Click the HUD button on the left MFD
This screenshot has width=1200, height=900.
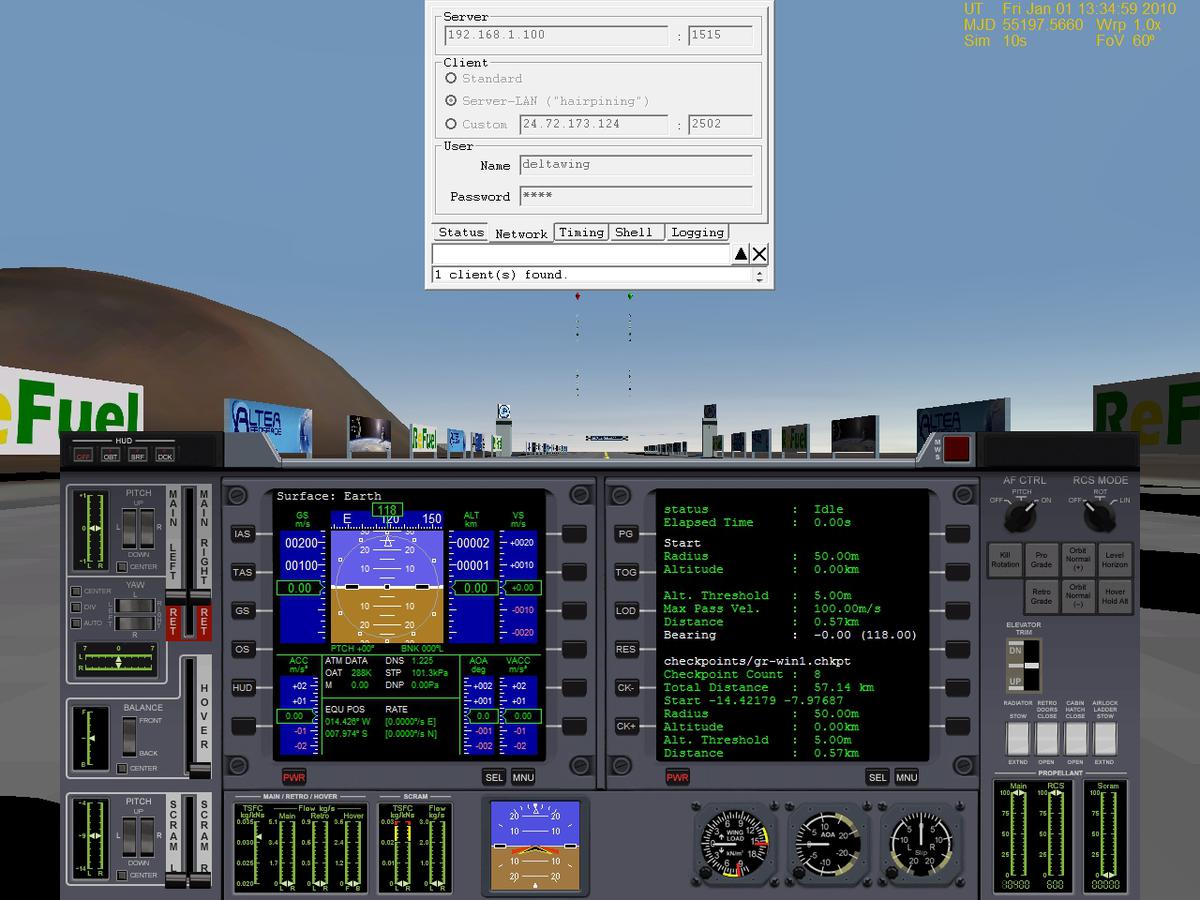243,688
